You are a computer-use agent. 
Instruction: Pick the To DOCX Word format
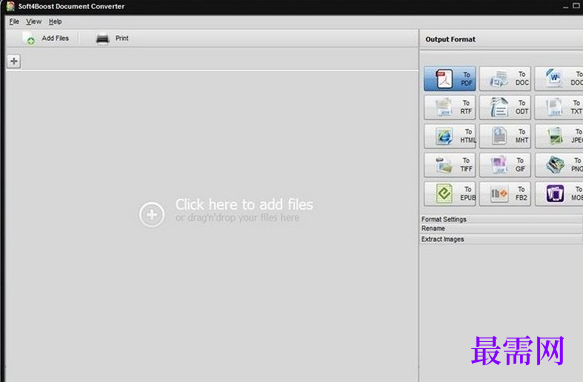tap(558, 78)
